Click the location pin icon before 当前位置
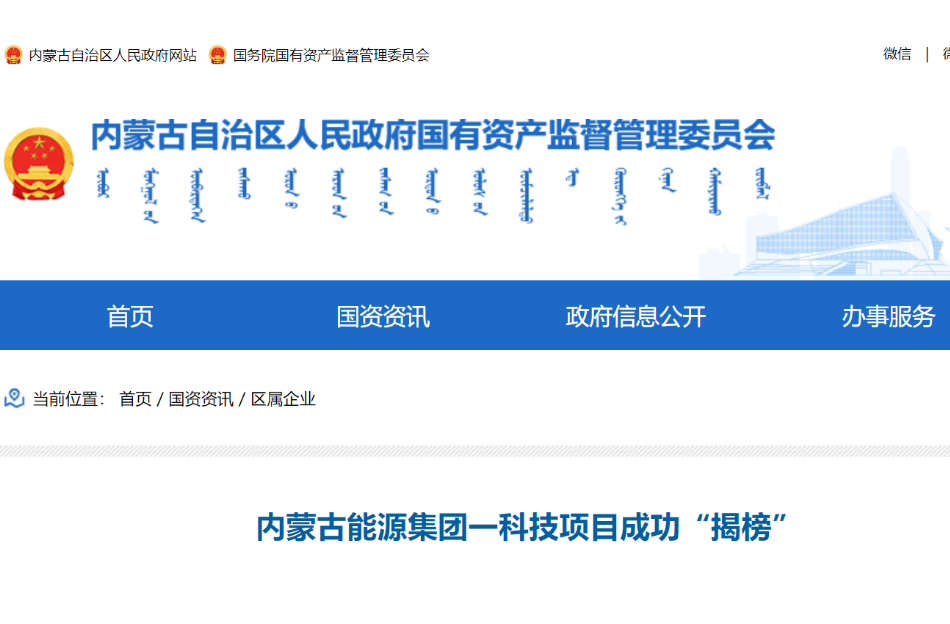This screenshot has height=624, width=950. (x=14, y=399)
